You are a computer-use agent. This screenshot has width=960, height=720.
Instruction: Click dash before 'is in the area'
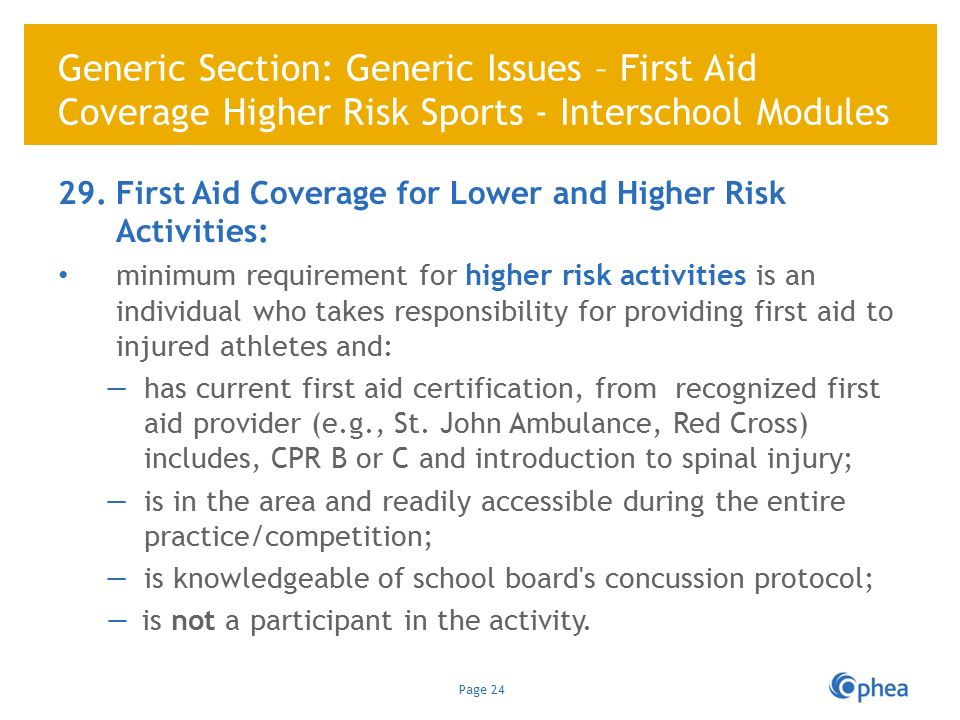(x=116, y=502)
